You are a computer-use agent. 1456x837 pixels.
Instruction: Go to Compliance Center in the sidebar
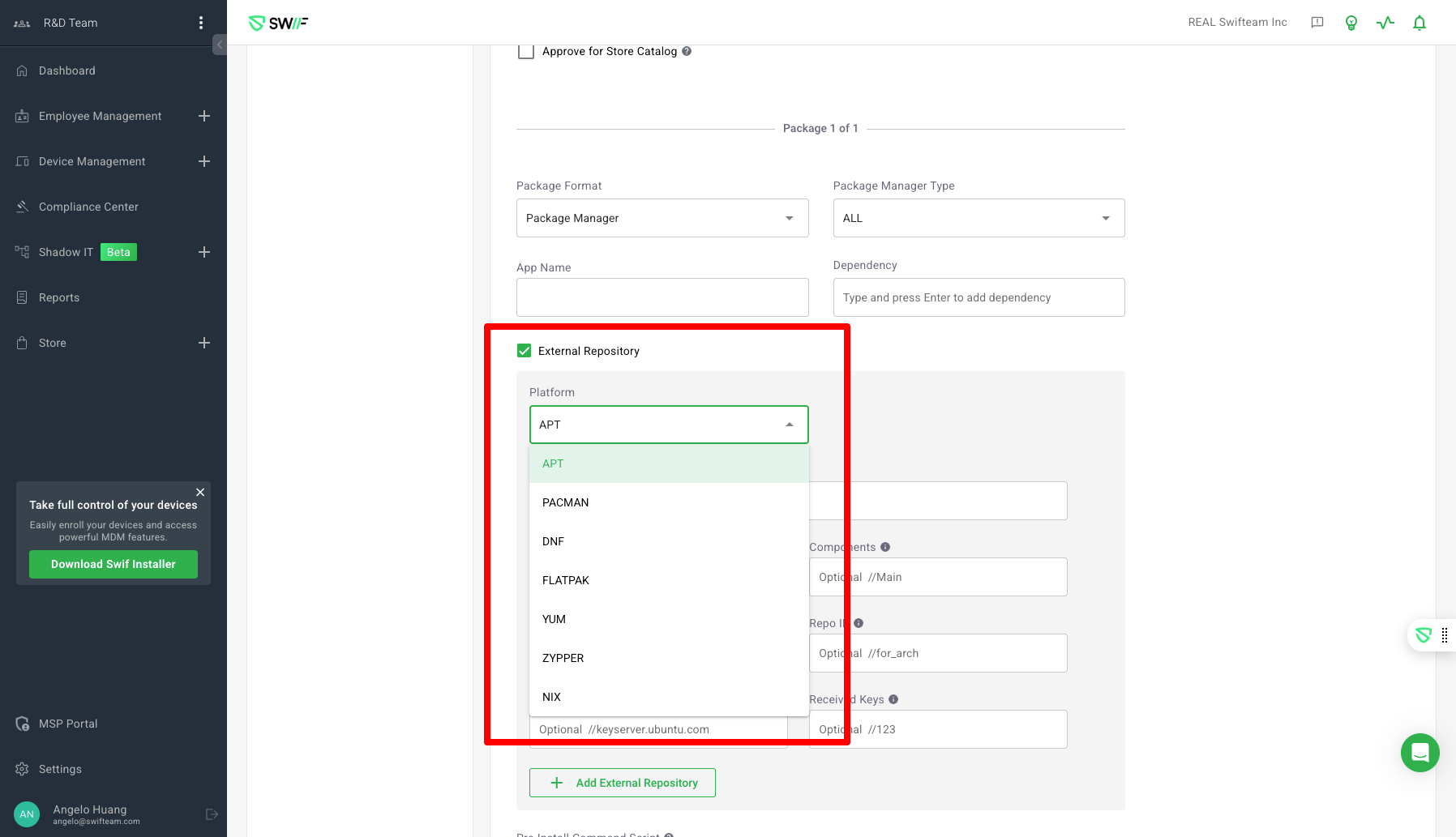(x=88, y=207)
